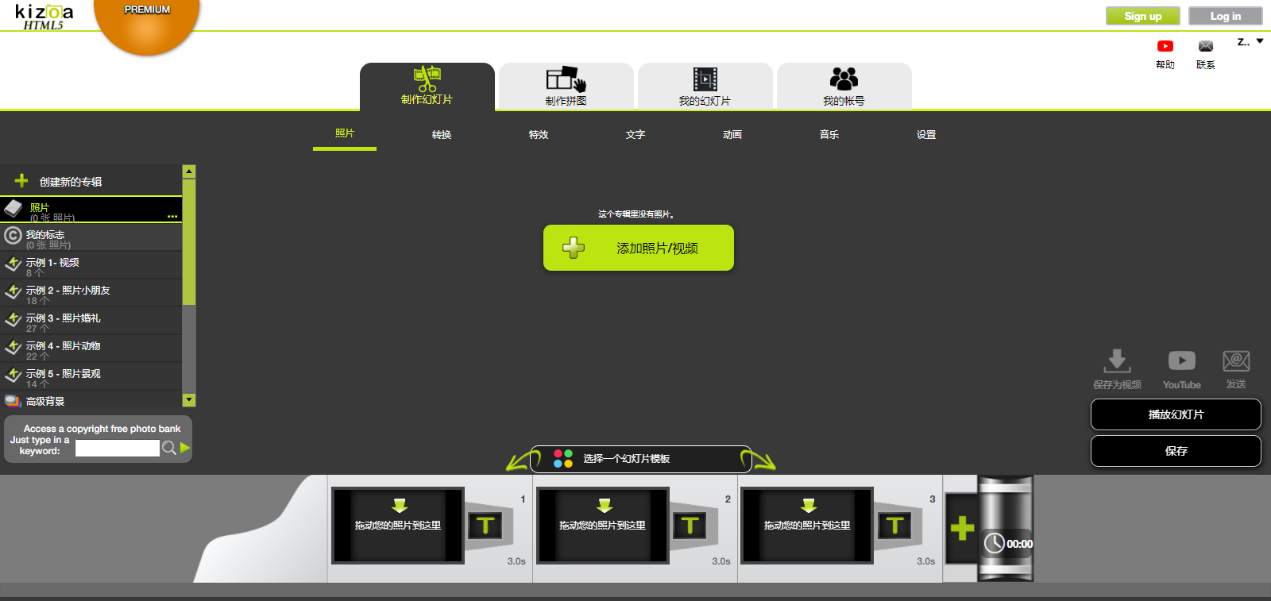Viewport: 1271px width, 601px height.
Task: Select slide 2 photo placeholder
Action: click(602, 525)
